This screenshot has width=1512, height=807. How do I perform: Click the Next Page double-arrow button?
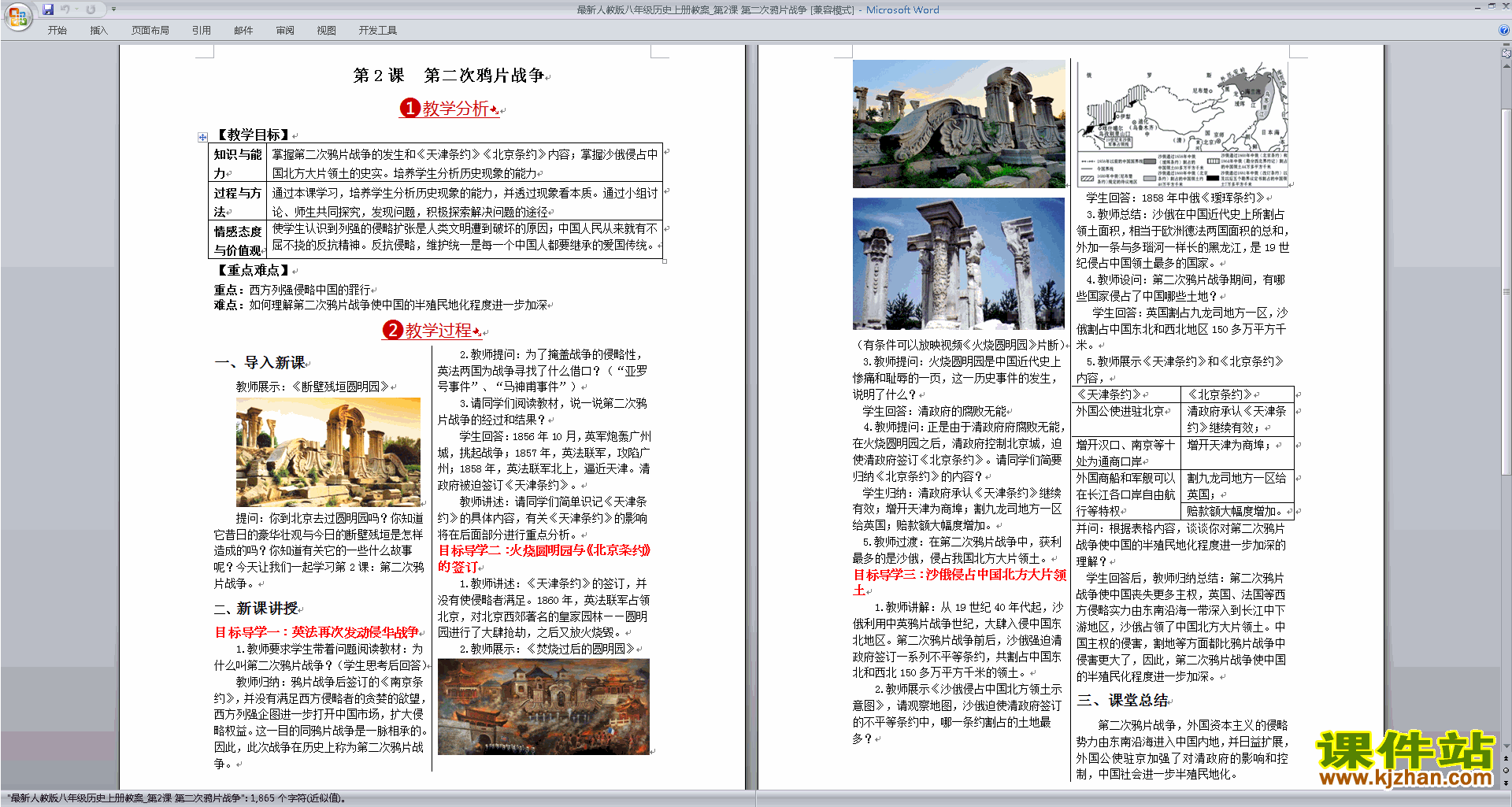(x=1506, y=783)
